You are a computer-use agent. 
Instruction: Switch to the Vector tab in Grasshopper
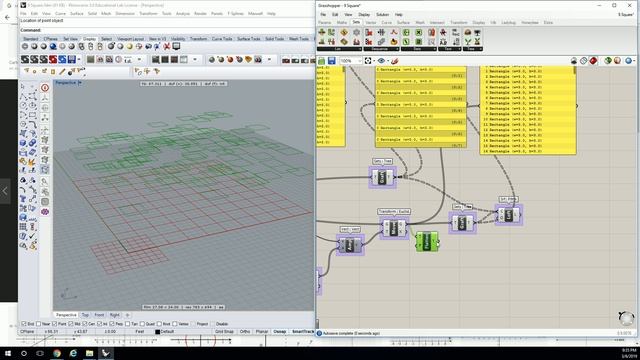click(x=371, y=22)
